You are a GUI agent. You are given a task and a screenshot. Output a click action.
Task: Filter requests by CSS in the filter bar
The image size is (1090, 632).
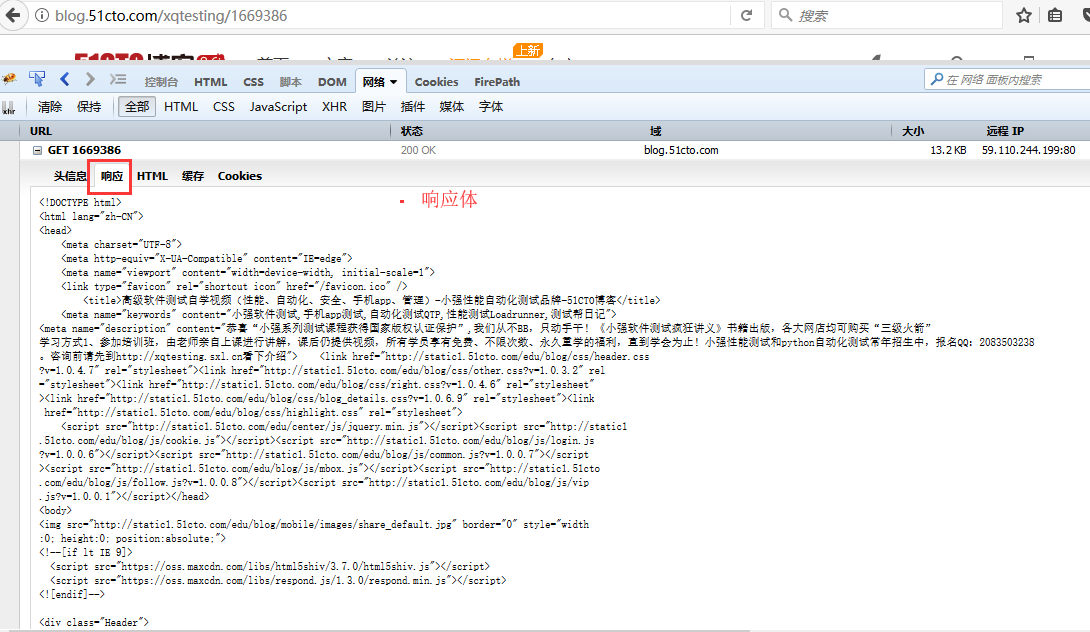(x=224, y=106)
